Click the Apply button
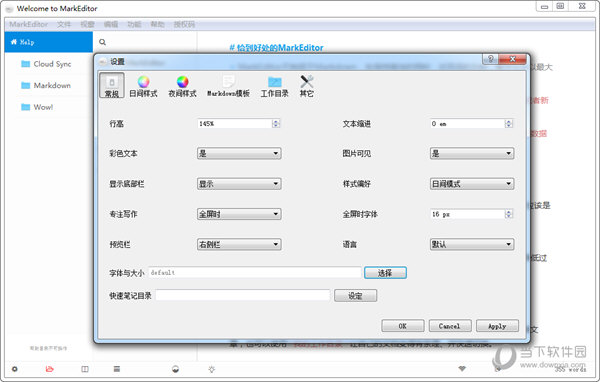The width and height of the screenshot is (600, 382). pos(497,326)
